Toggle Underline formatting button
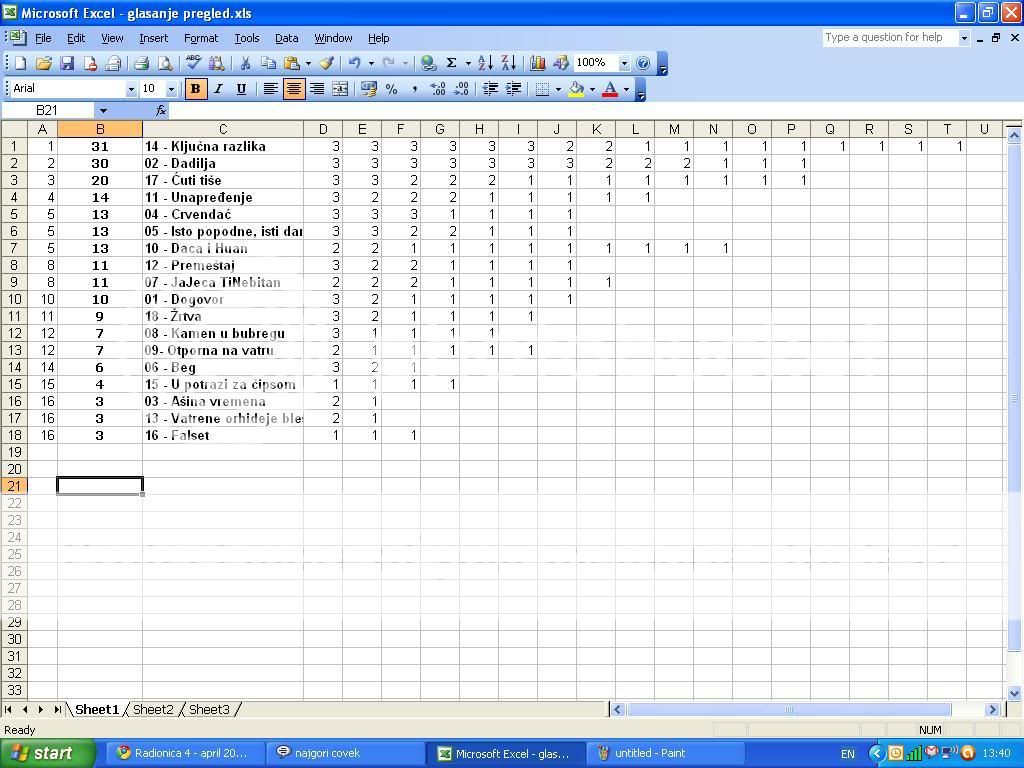 [x=241, y=89]
